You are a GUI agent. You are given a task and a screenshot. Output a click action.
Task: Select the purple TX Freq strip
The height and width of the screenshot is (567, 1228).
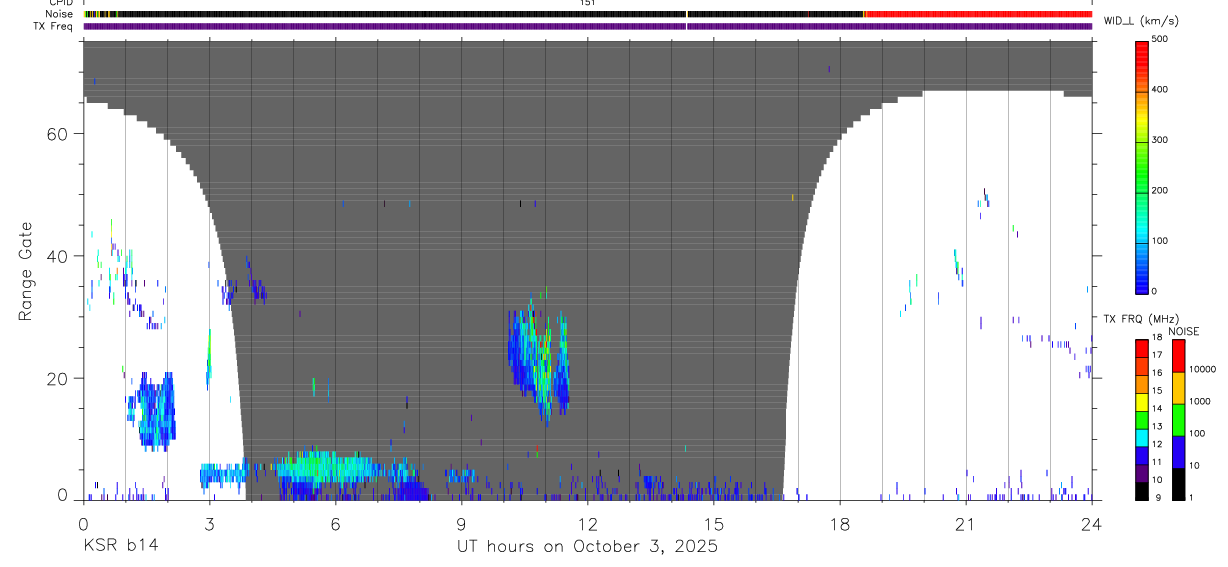[587, 26]
